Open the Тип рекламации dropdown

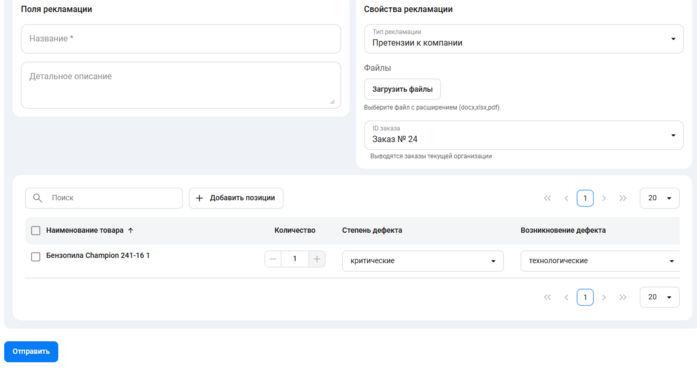pyautogui.click(x=524, y=39)
